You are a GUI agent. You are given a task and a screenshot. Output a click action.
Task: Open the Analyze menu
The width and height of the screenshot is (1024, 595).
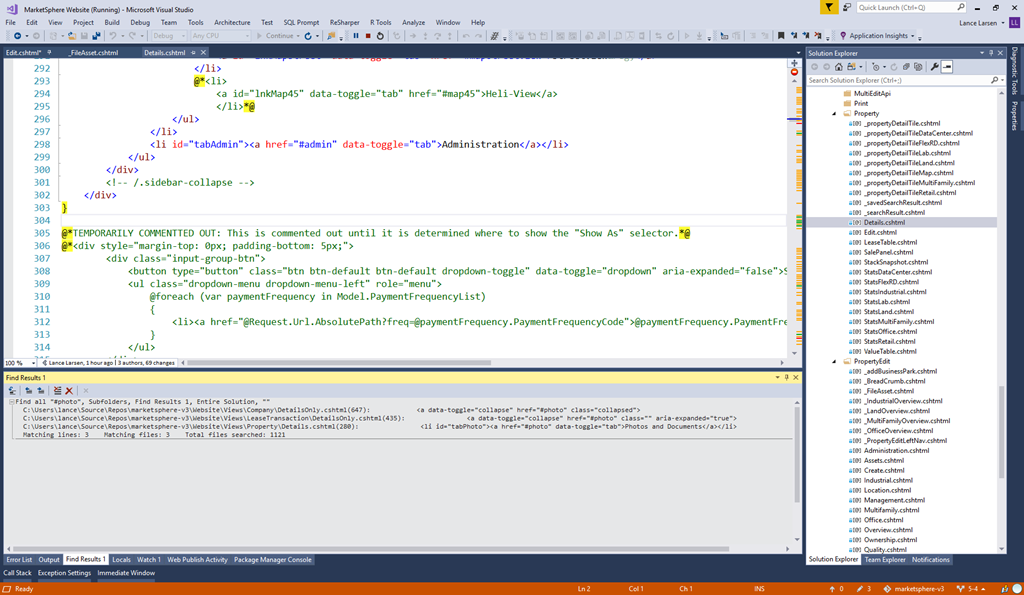click(x=413, y=22)
